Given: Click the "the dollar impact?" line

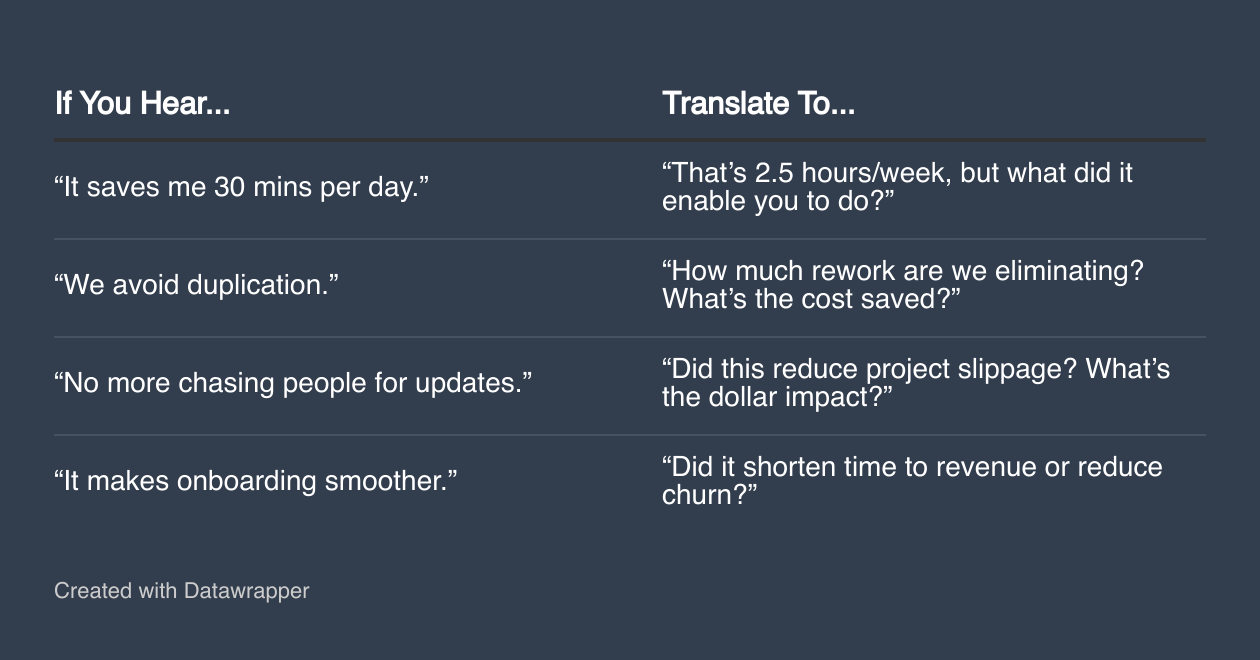Looking at the screenshot, I should [x=777, y=397].
